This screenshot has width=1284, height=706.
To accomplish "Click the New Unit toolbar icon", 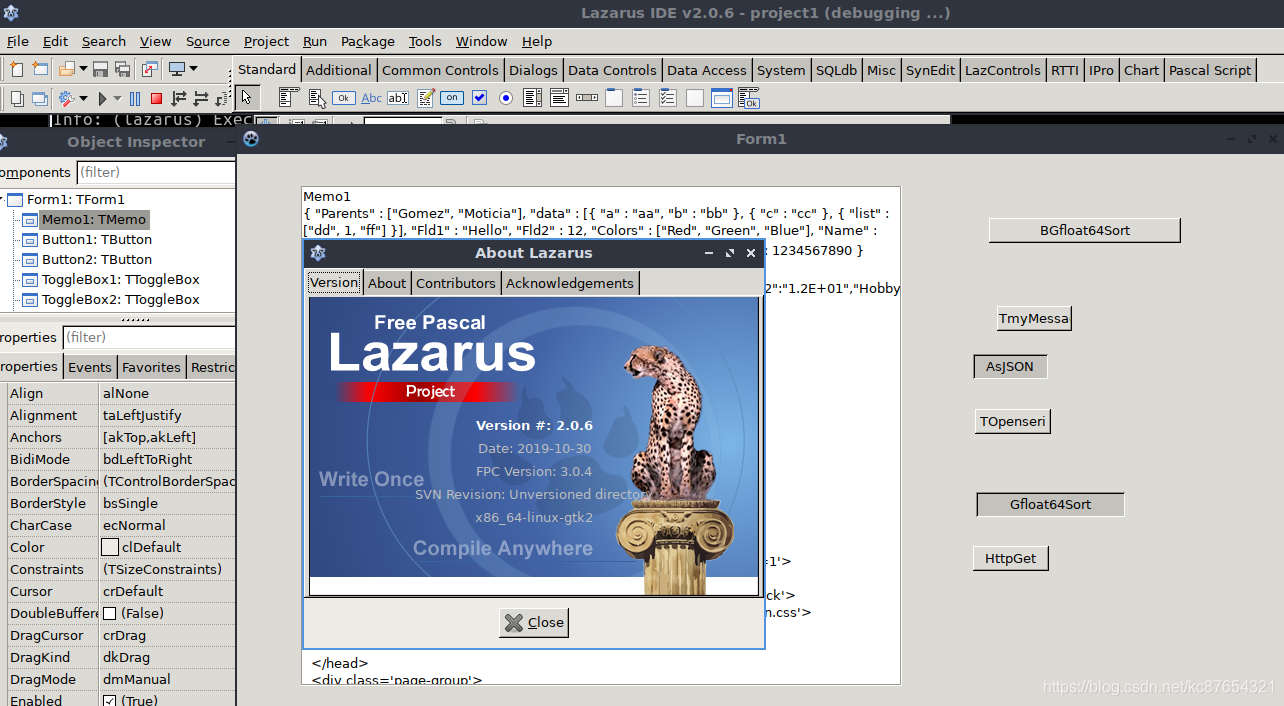I will pos(16,69).
